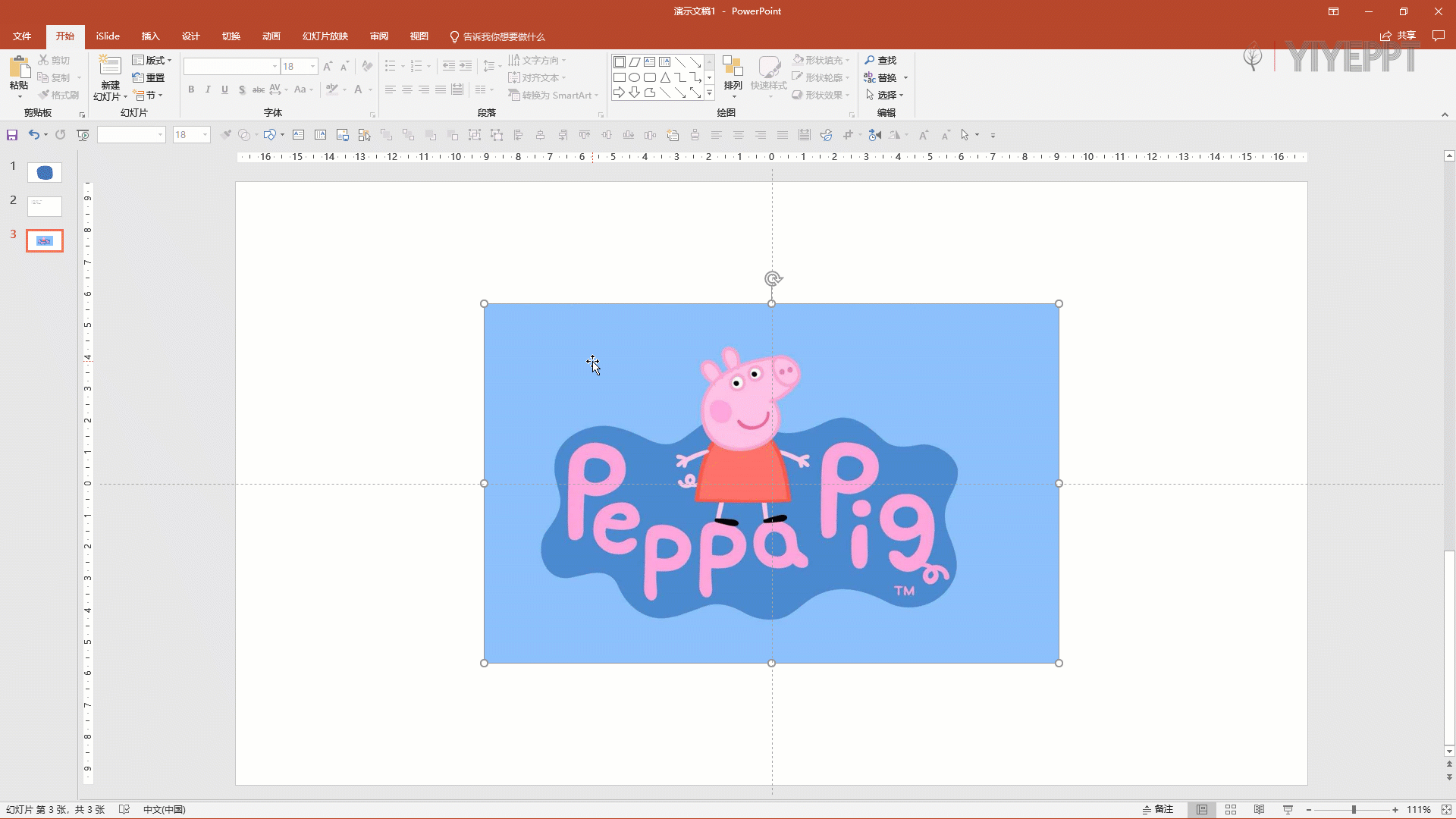Image resolution: width=1456 pixels, height=819 pixels.
Task: Switch to the iSlide tab
Action: point(108,36)
